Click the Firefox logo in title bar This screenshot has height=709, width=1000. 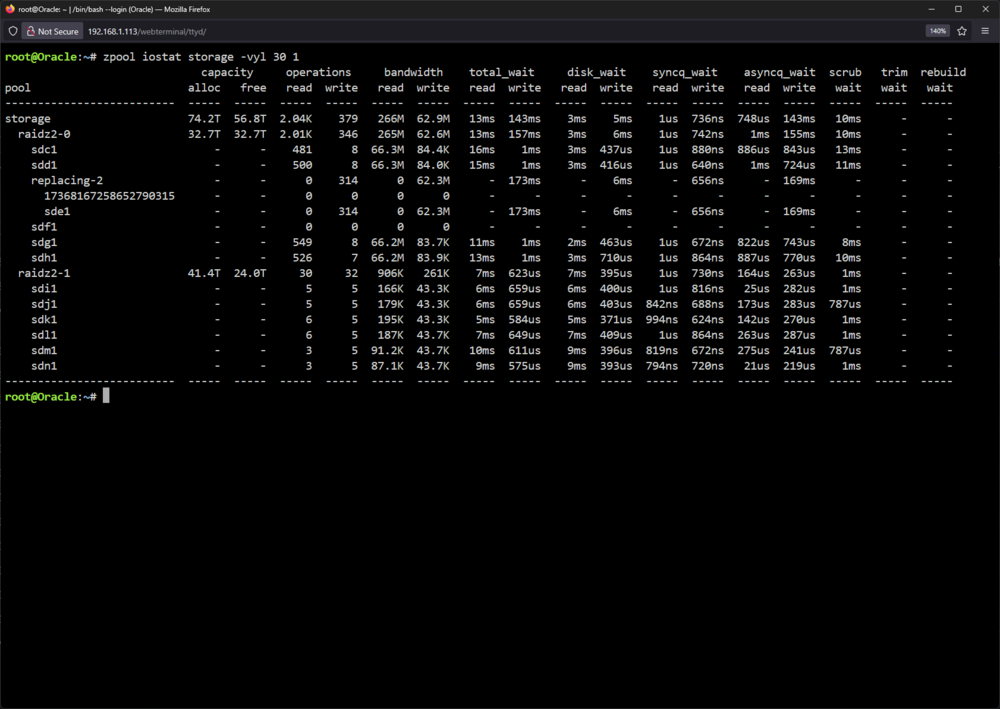click(10, 9)
